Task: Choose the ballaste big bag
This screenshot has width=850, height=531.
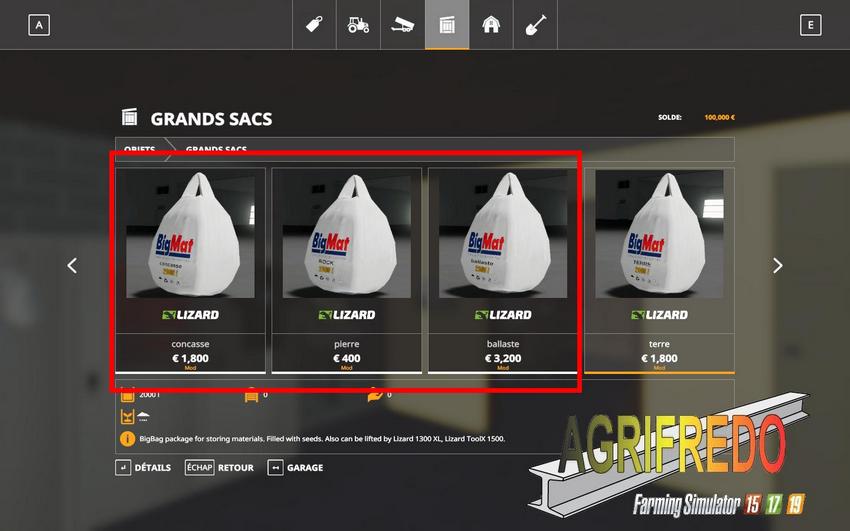Action: click(x=503, y=270)
